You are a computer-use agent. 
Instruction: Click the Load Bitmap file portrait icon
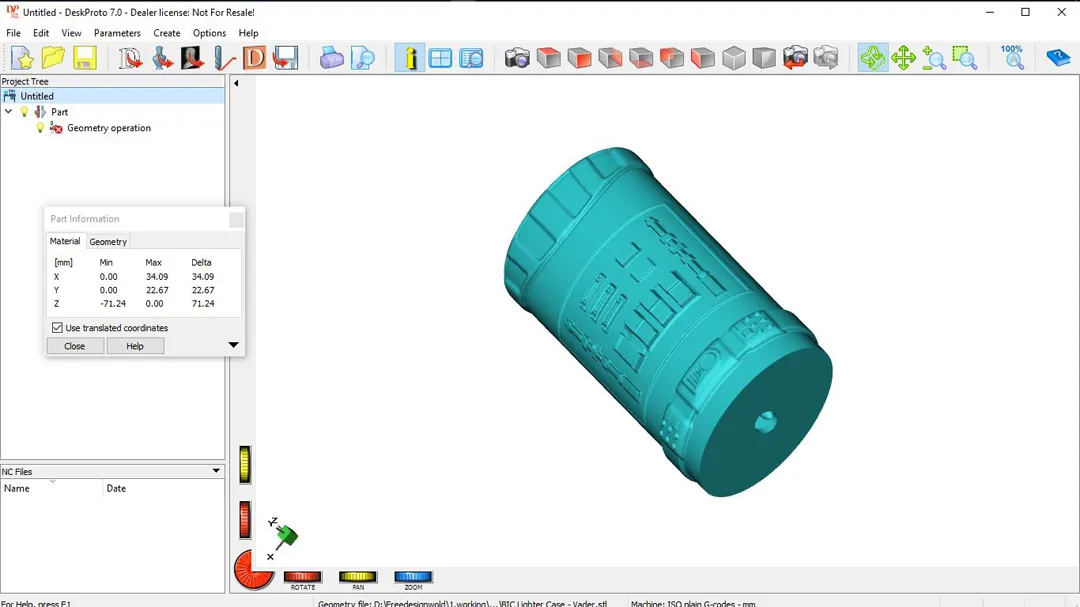point(192,58)
